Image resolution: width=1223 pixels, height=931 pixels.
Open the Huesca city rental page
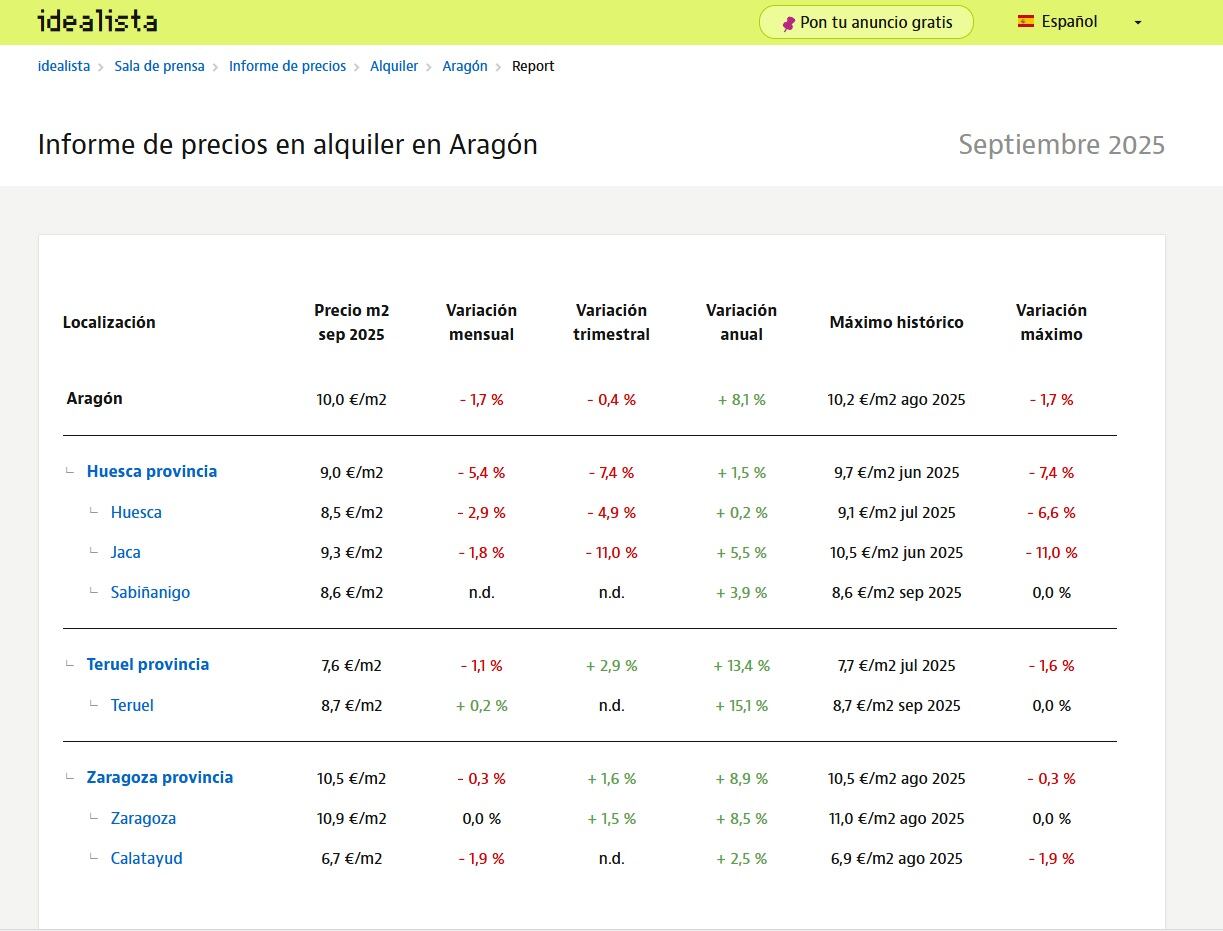pos(136,512)
